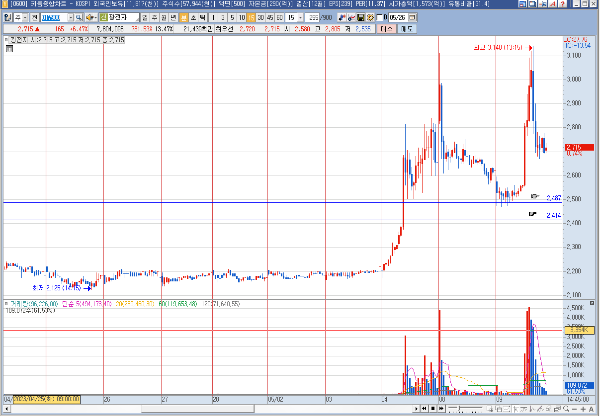Select the 45-minute interval button
Image resolution: width=600 pixels, height=418 pixels.
click(x=270, y=18)
